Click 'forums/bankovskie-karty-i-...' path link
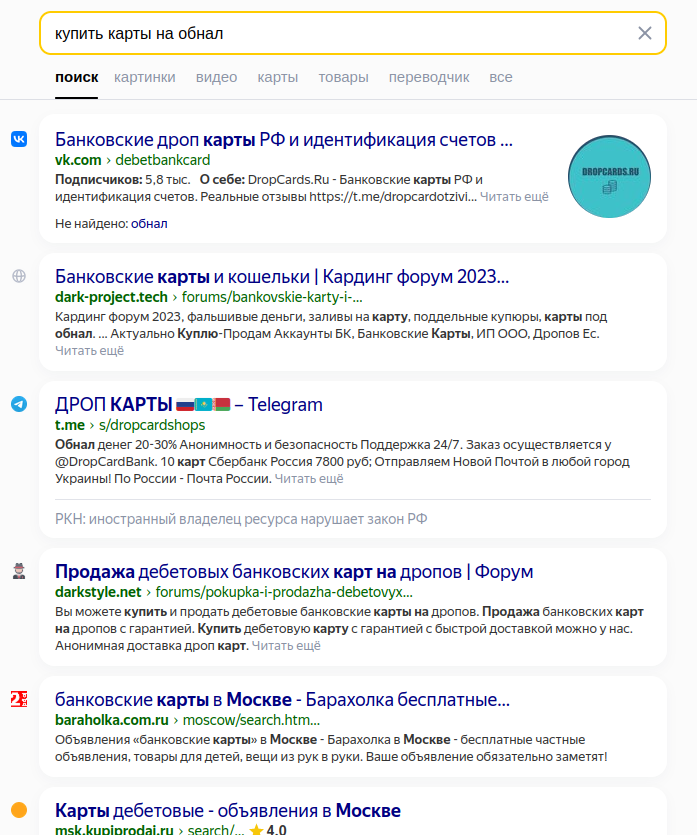This screenshot has height=835, width=697. (x=272, y=297)
